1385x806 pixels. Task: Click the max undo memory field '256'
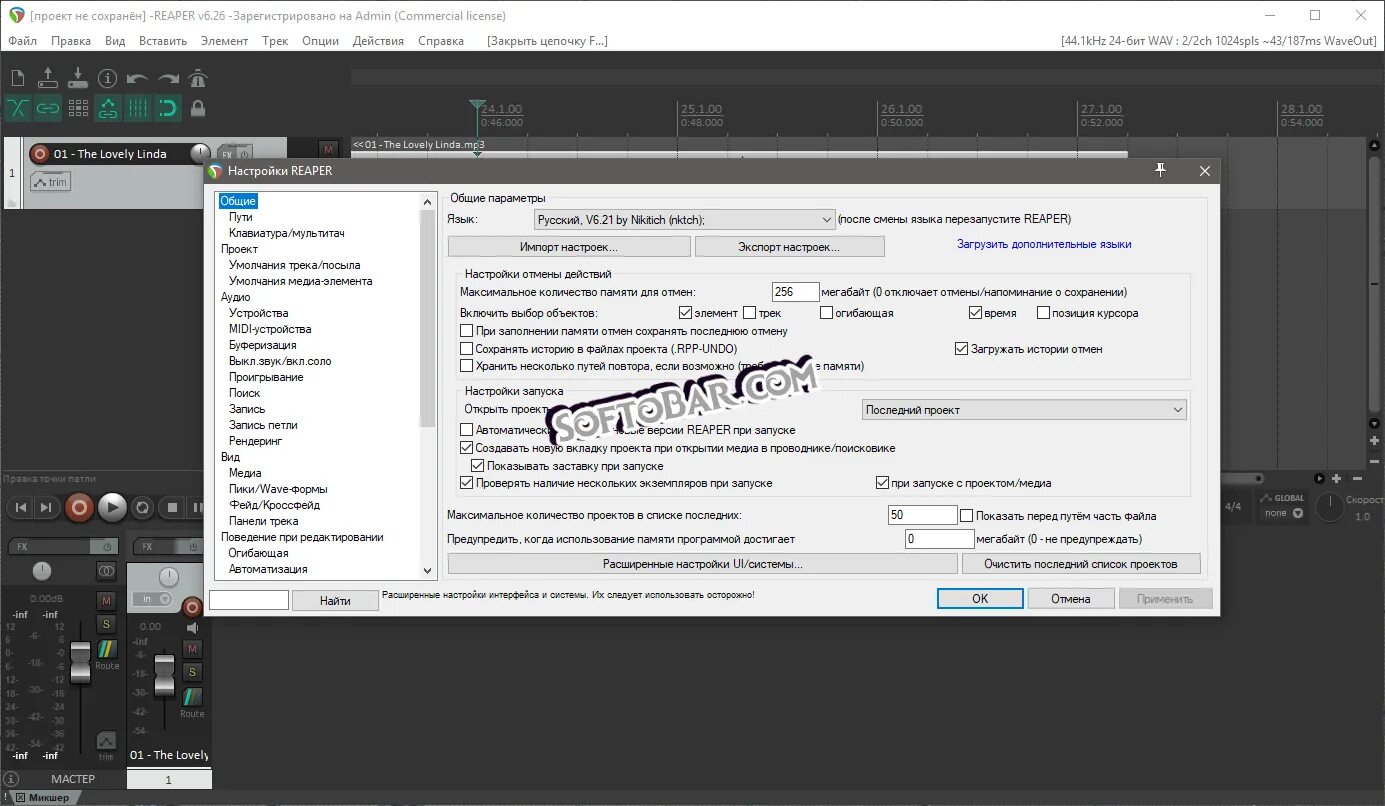pyautogui.click(x=796, y=292)
